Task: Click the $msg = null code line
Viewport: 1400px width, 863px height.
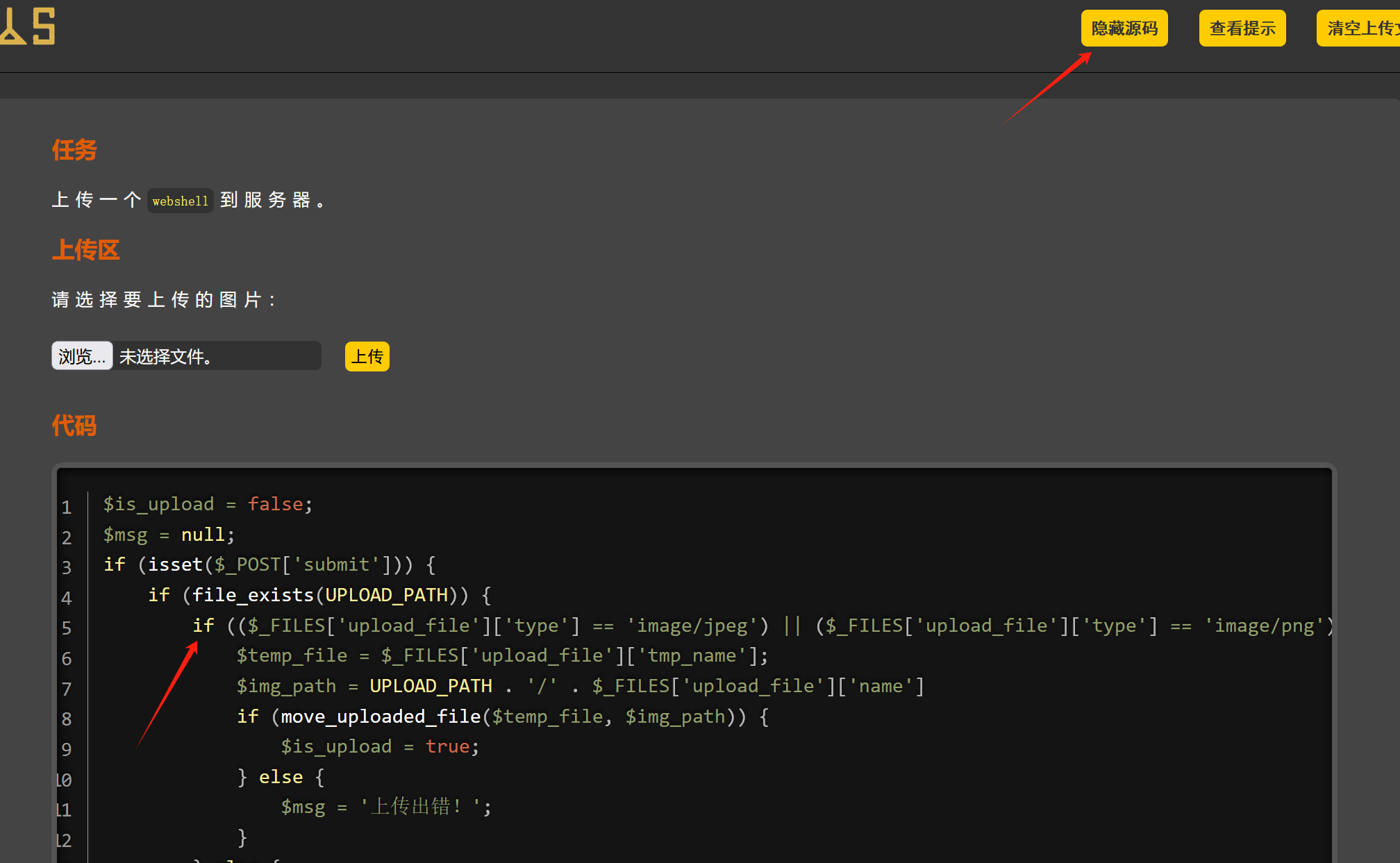Action: pos(169,535)
